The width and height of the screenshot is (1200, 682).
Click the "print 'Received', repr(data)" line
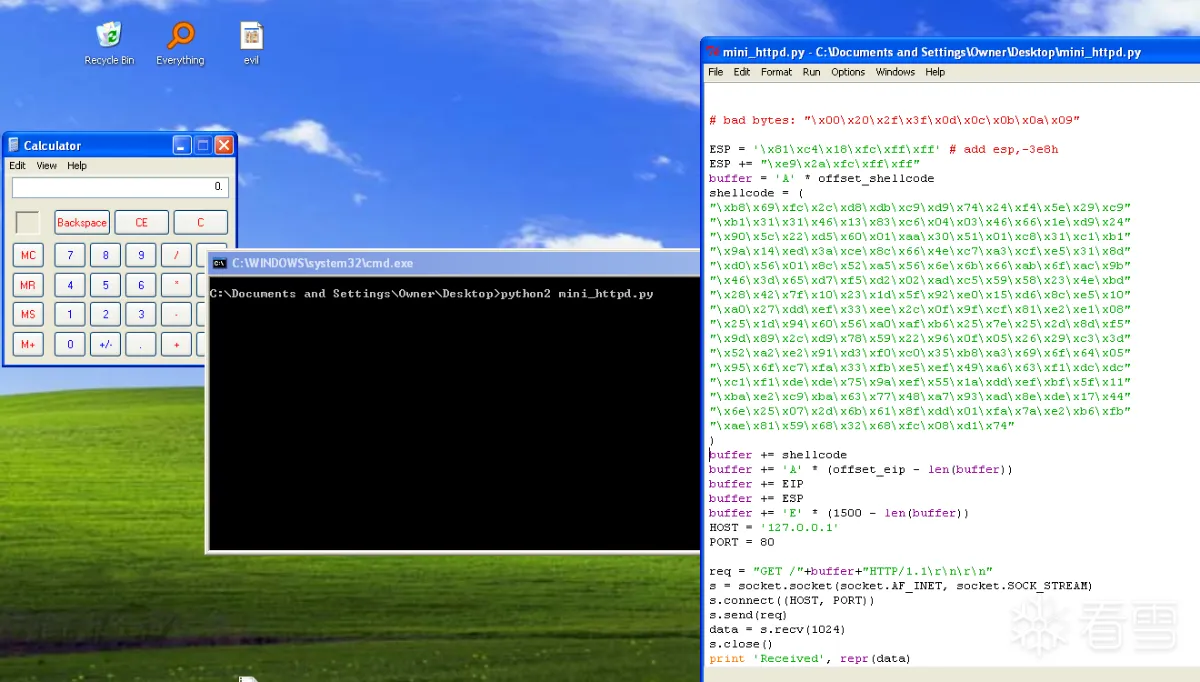tap(810, 659)
